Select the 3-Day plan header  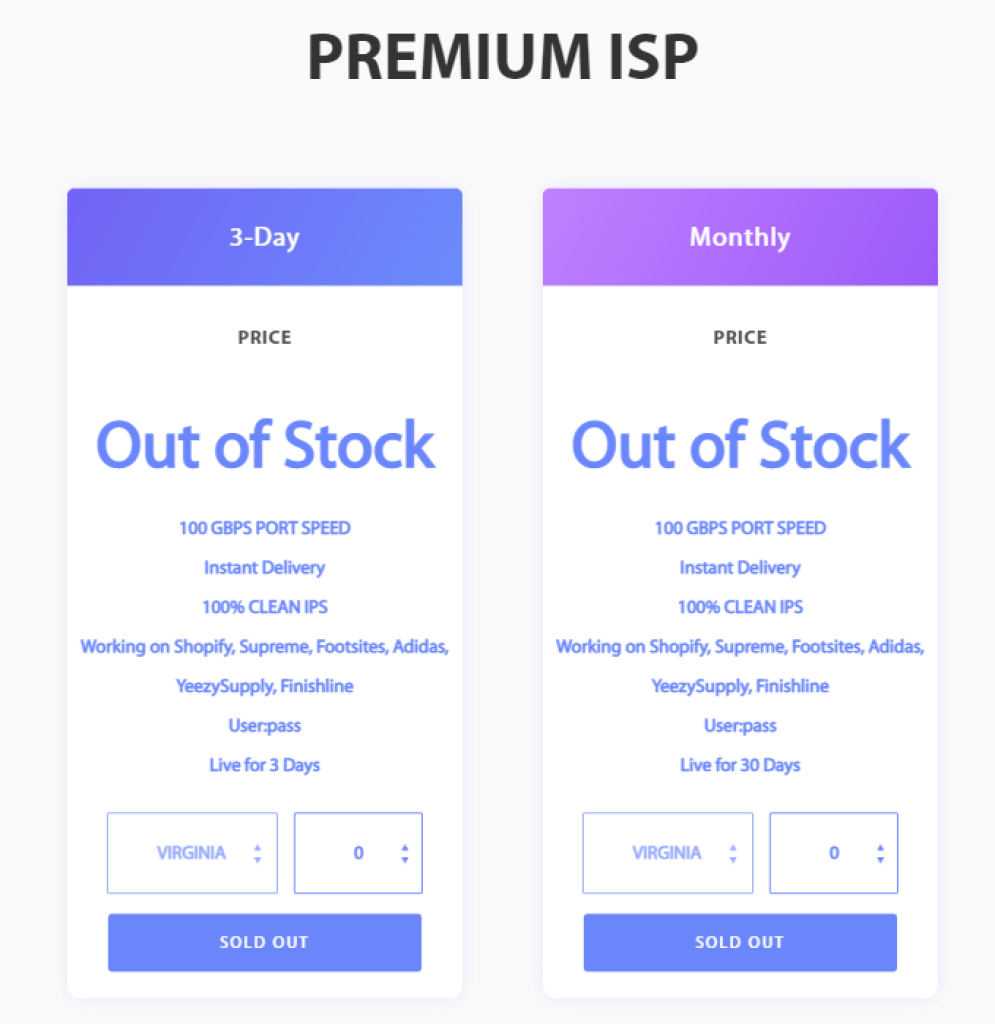pyautogui.click(x=264, y=237)
